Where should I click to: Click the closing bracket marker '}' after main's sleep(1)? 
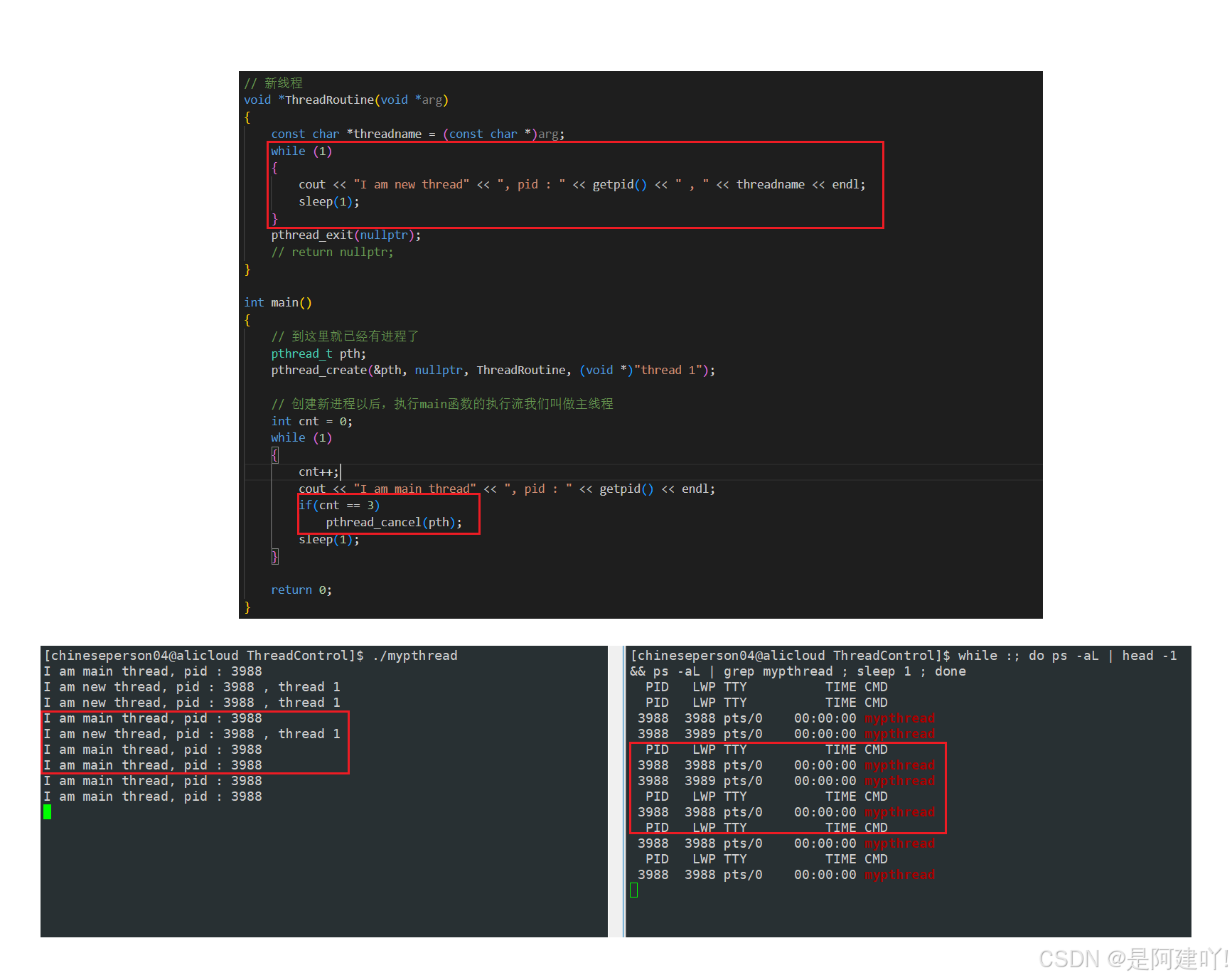click(x=275, y=556)
